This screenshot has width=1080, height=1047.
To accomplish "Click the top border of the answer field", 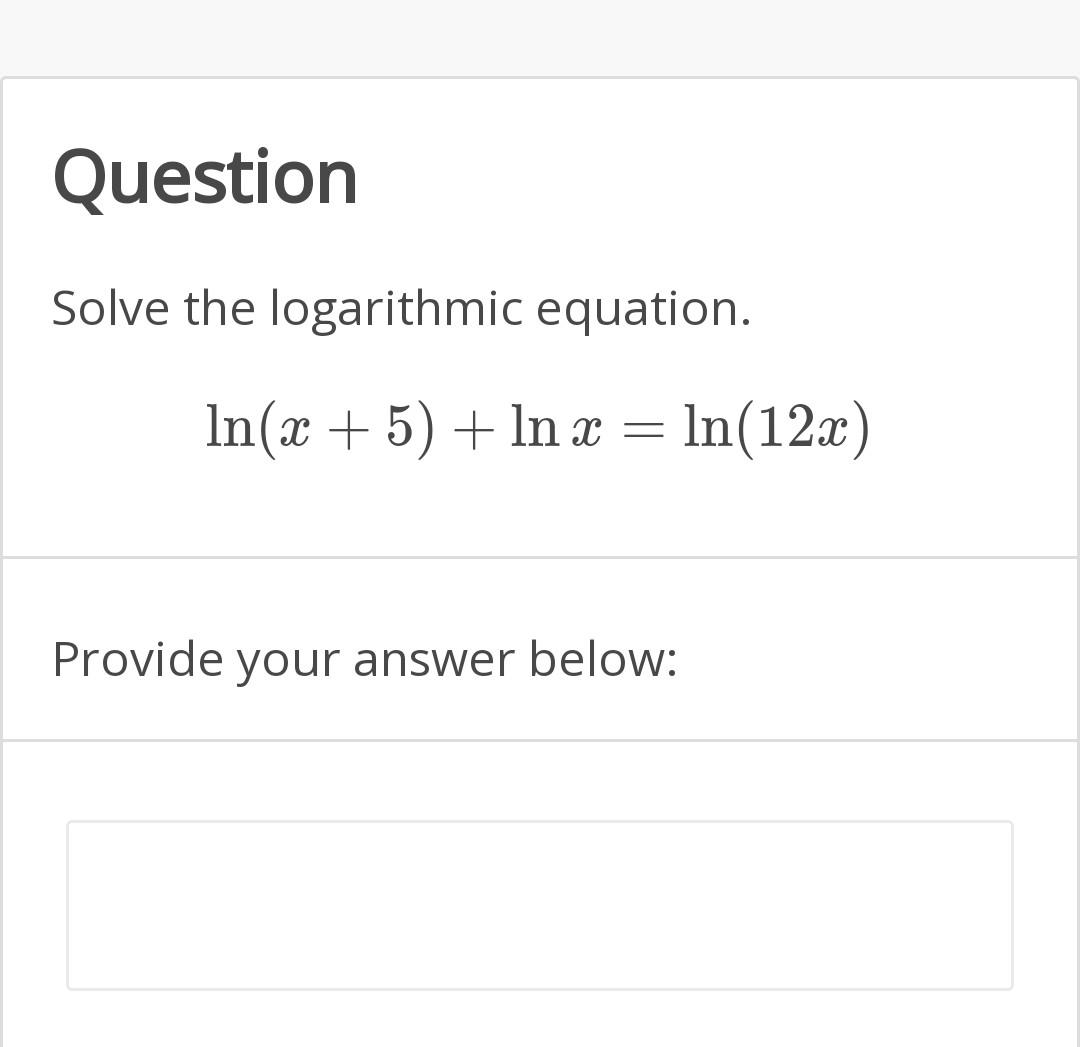I will [540, 822].
